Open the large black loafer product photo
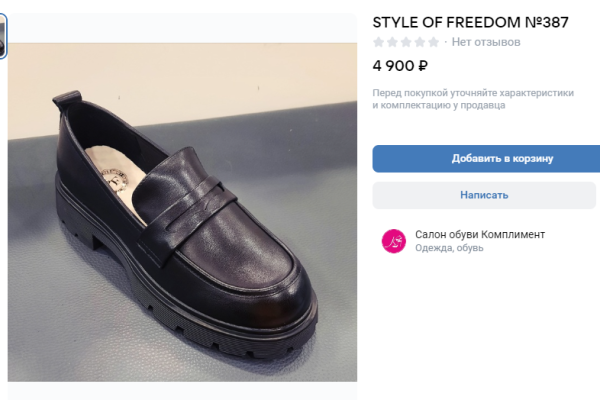Viewport: 600px width, 400px height. coord(183,211)
